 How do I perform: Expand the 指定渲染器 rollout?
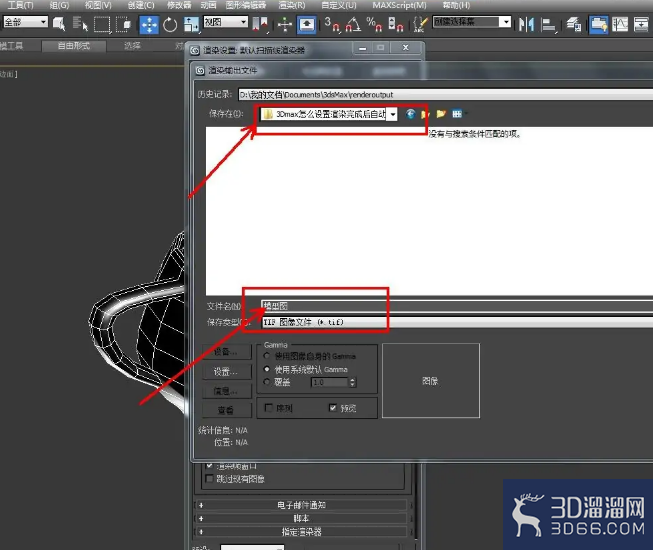(301, 532)
